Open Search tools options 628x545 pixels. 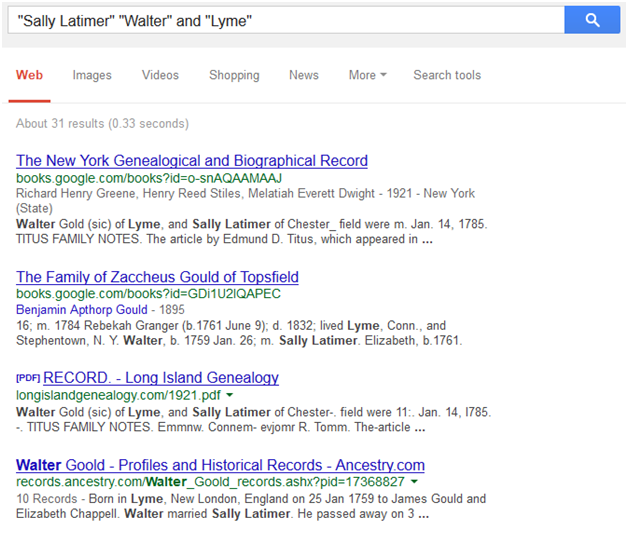tap(447, 75)
